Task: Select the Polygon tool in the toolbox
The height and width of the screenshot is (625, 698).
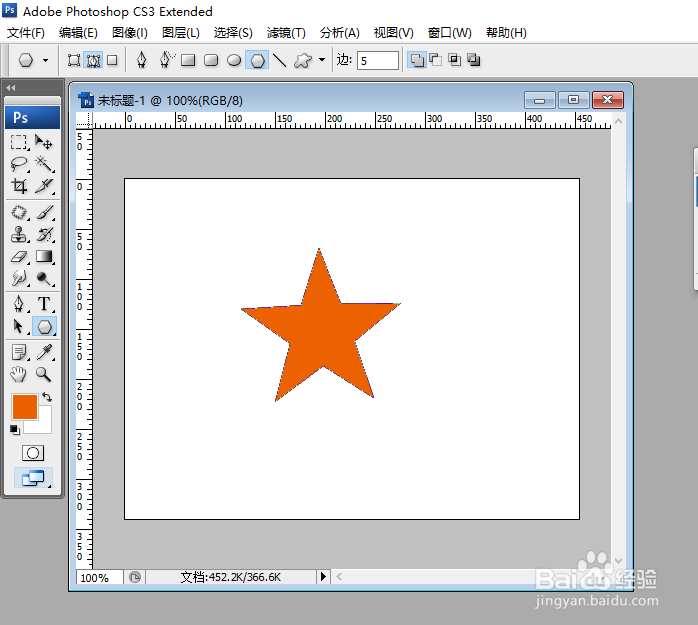Action: coord(44,327)
